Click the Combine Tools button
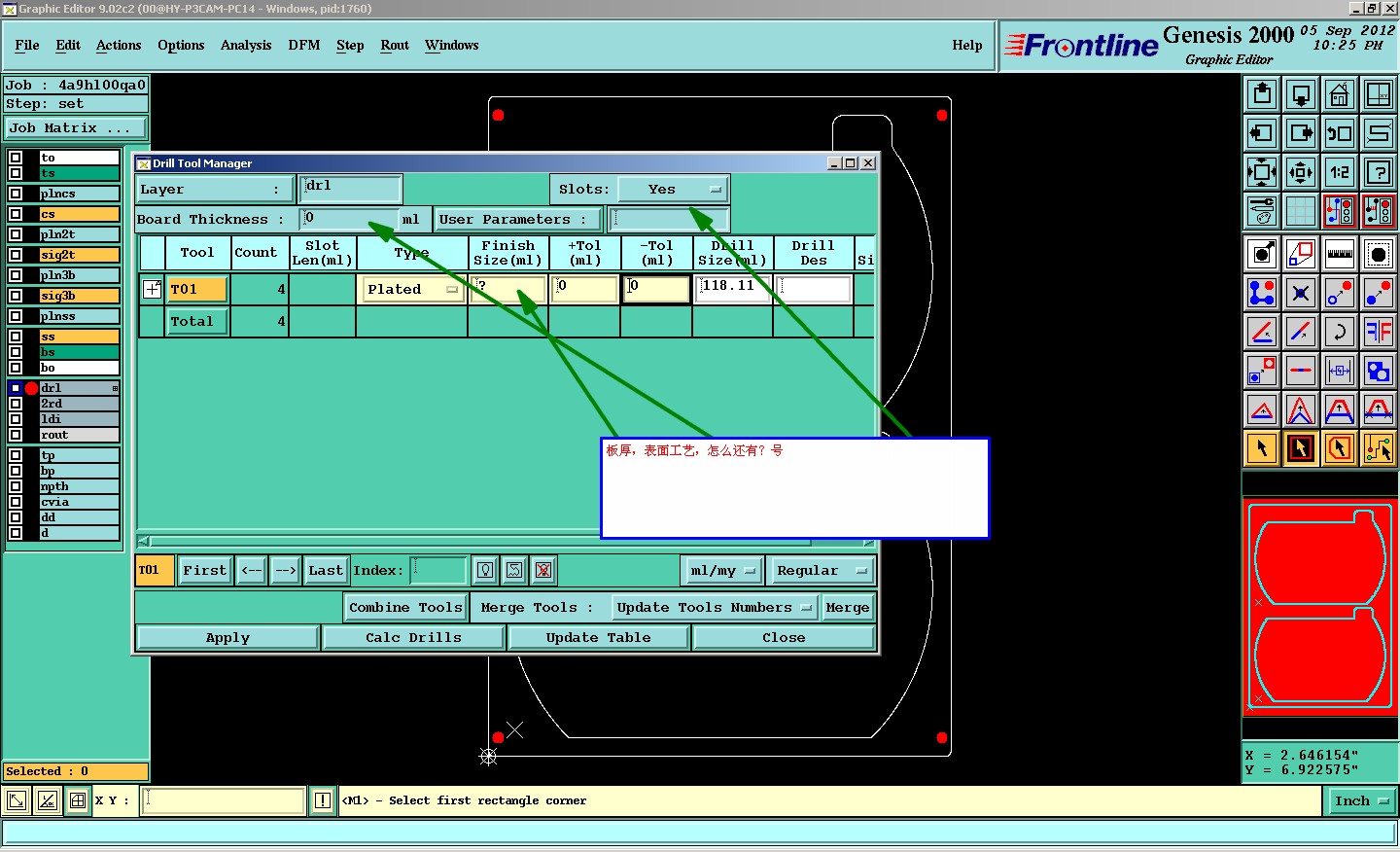The width and height of the screenshot is (1400, 852). 405,608
